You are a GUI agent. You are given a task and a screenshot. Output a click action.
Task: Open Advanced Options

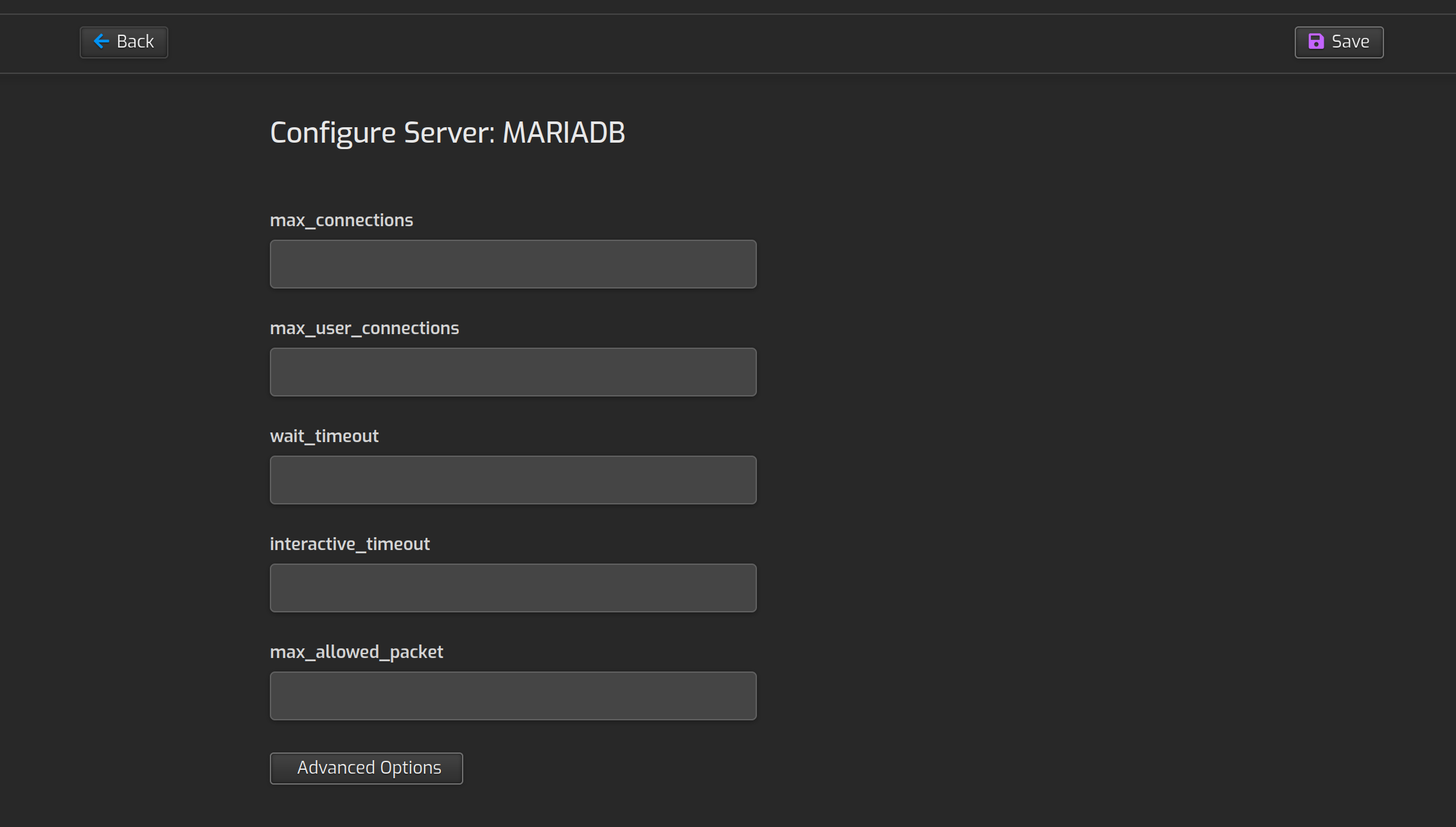coord(366,767)
